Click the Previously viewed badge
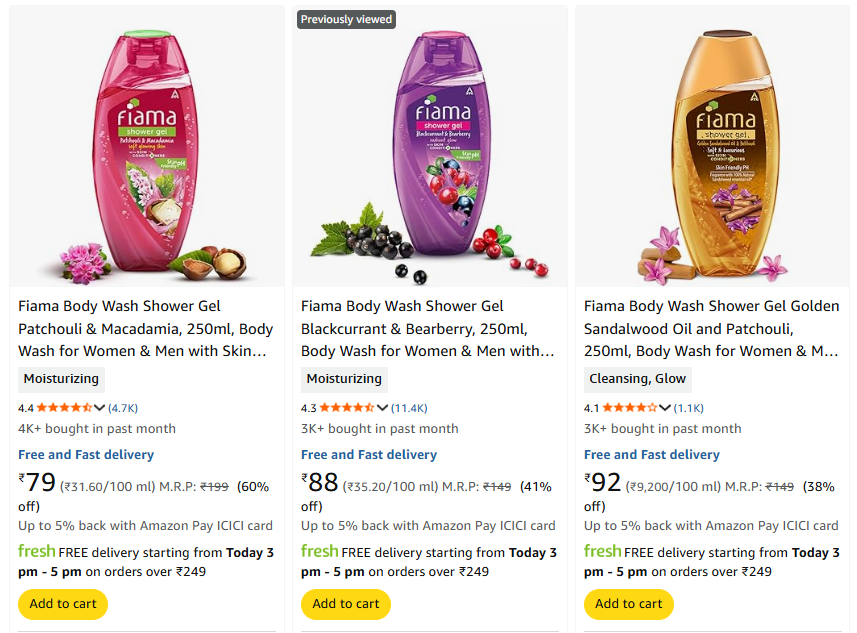The image size is (857, 633). [346, 19]
